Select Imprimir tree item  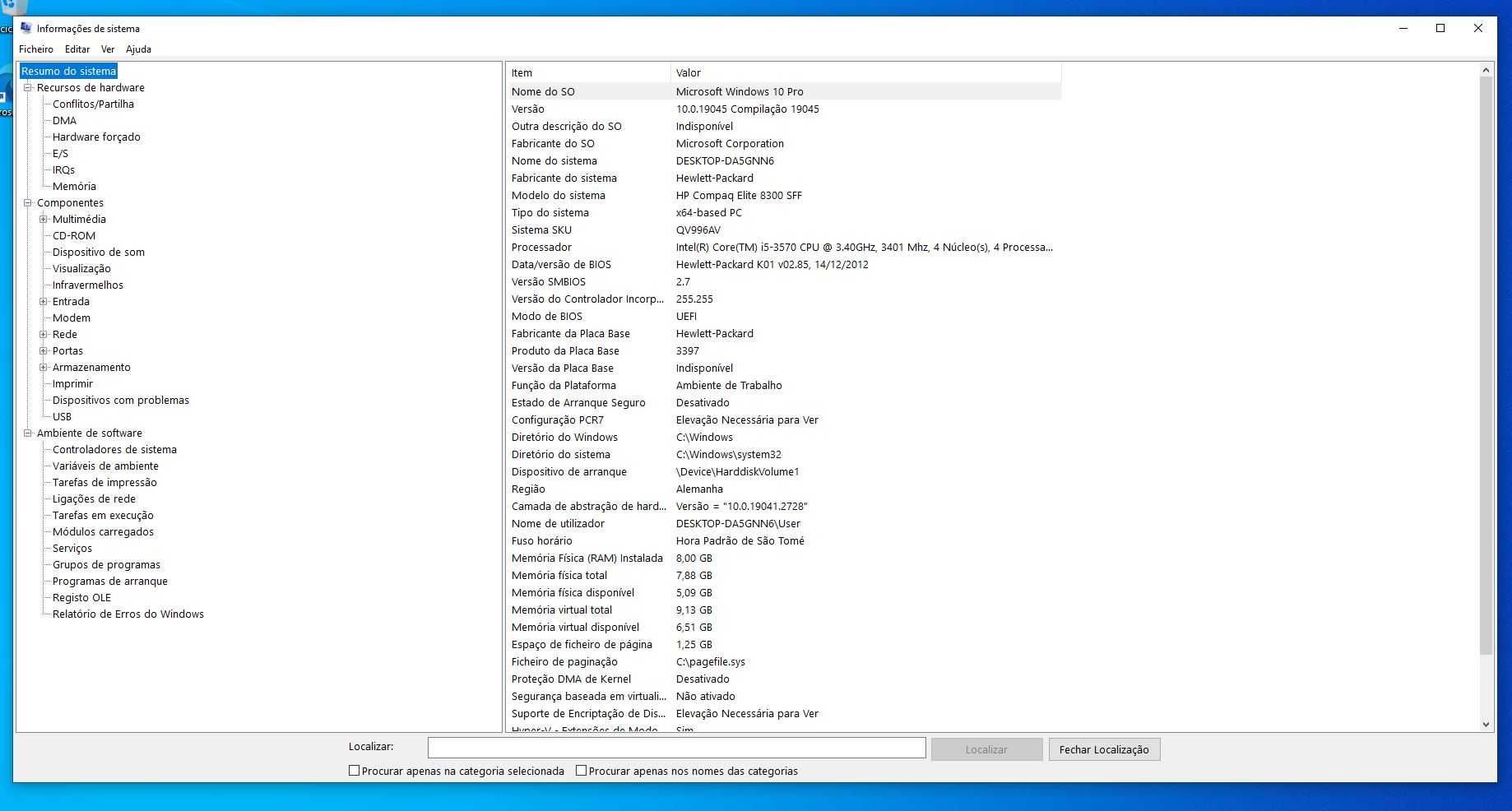(x=72, y=383)
